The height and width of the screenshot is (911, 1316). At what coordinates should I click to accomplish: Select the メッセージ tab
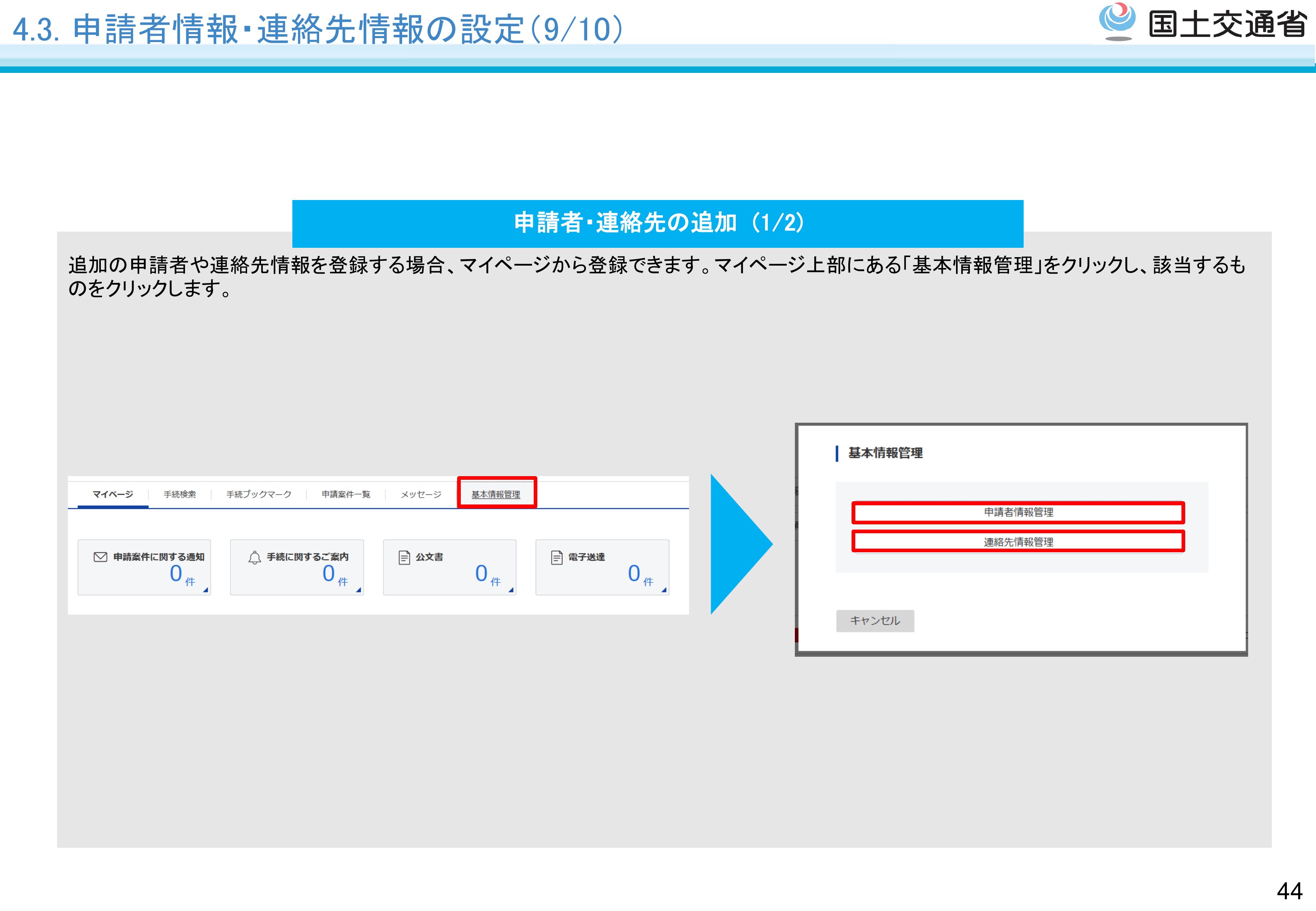421,494
